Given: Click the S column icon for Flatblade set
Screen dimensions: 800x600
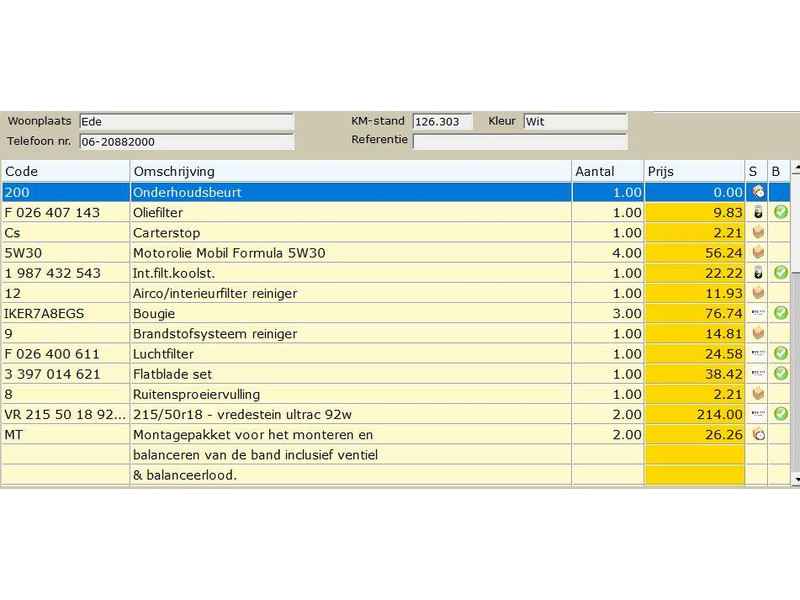Looking at the screenshot, I should tap(758, 374).
